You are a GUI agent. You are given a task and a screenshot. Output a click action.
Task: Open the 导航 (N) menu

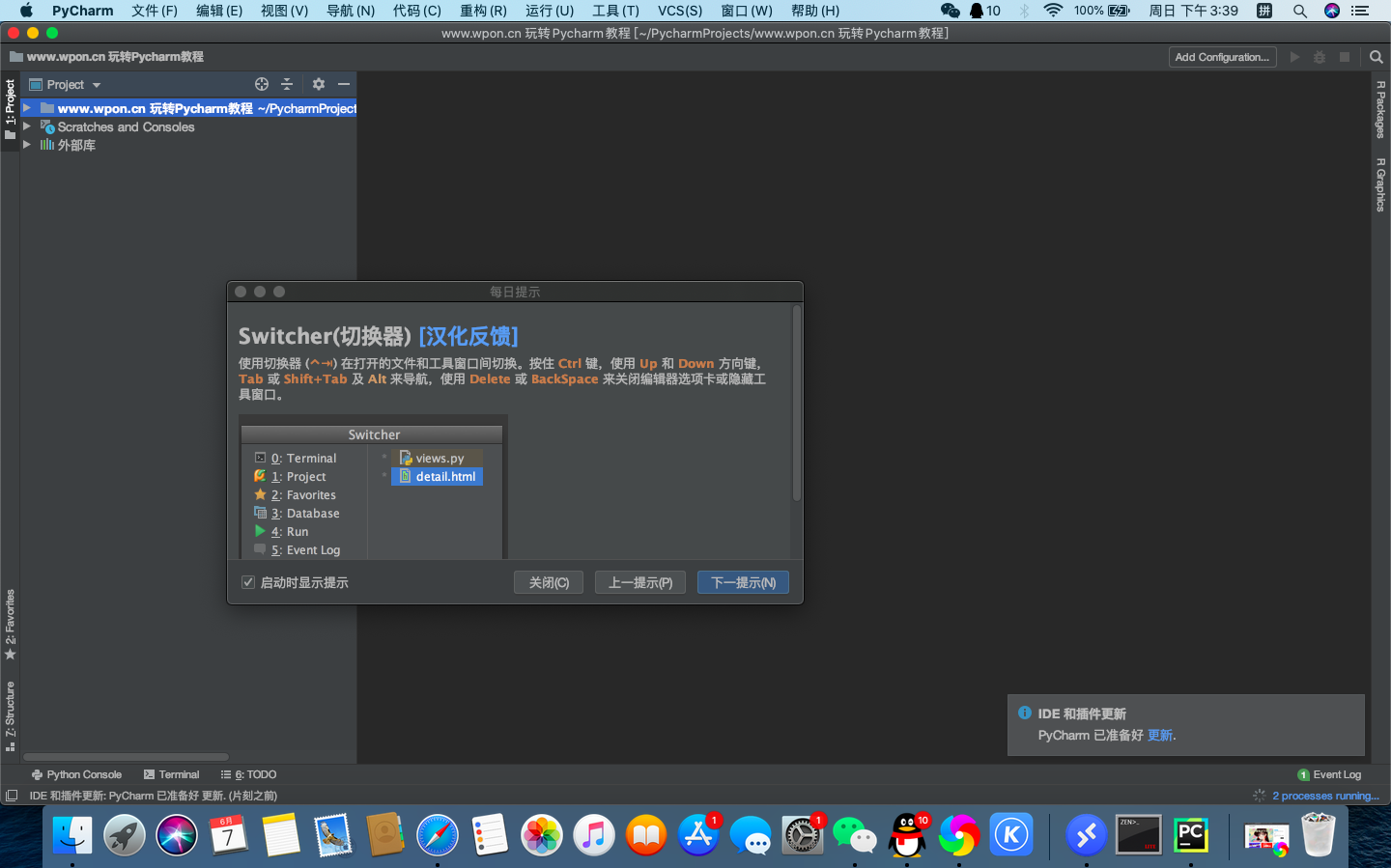pyautogui.click(x=351, y=11)
